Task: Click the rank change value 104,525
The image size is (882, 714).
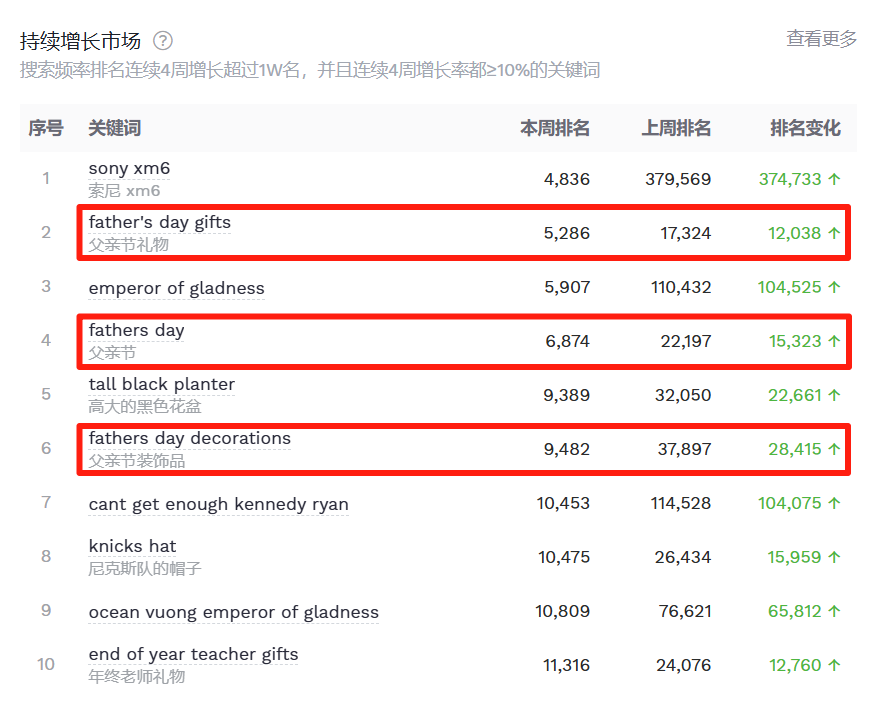Action: point(789,288)
